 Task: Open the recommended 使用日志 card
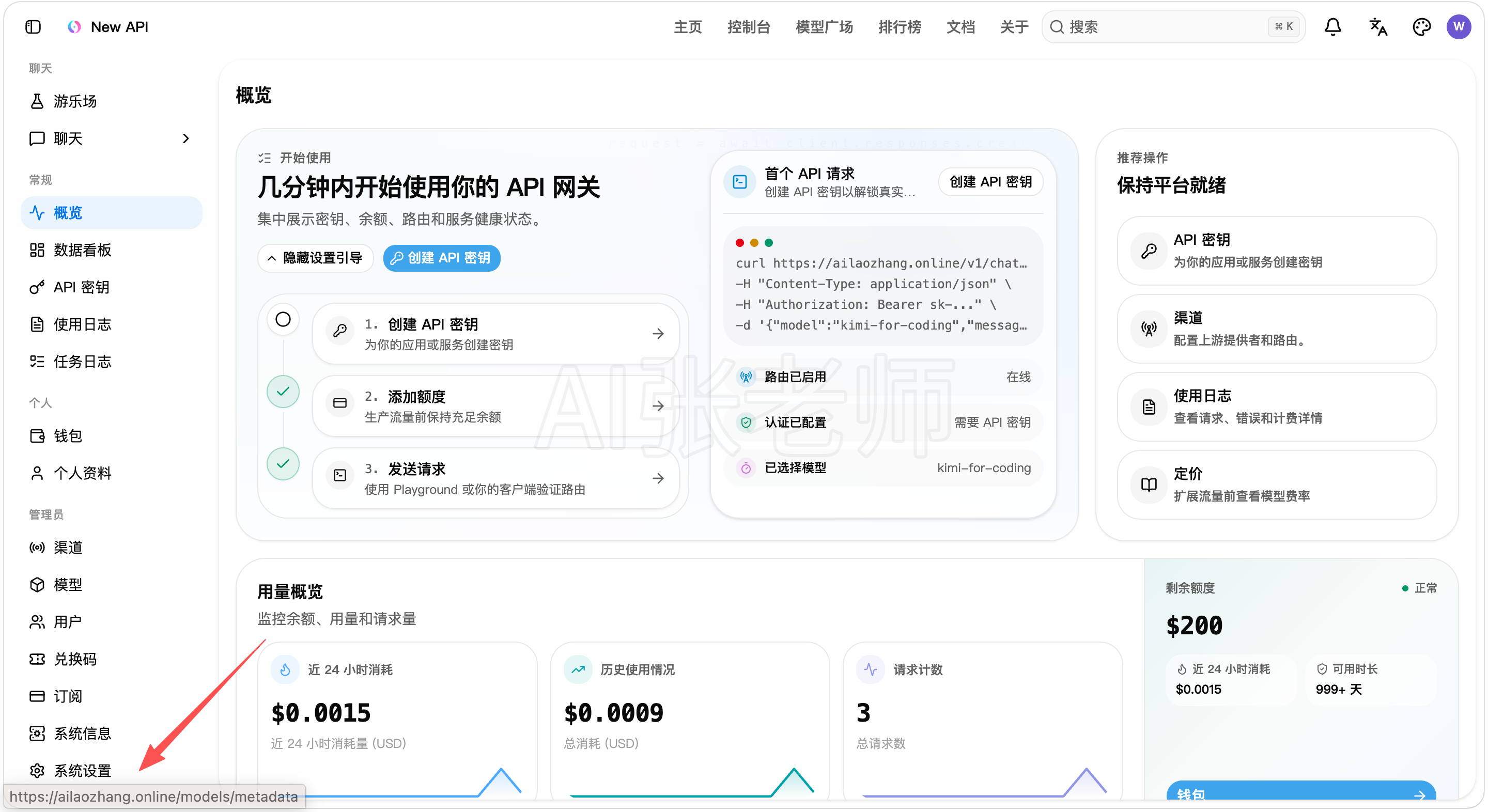1277,407
